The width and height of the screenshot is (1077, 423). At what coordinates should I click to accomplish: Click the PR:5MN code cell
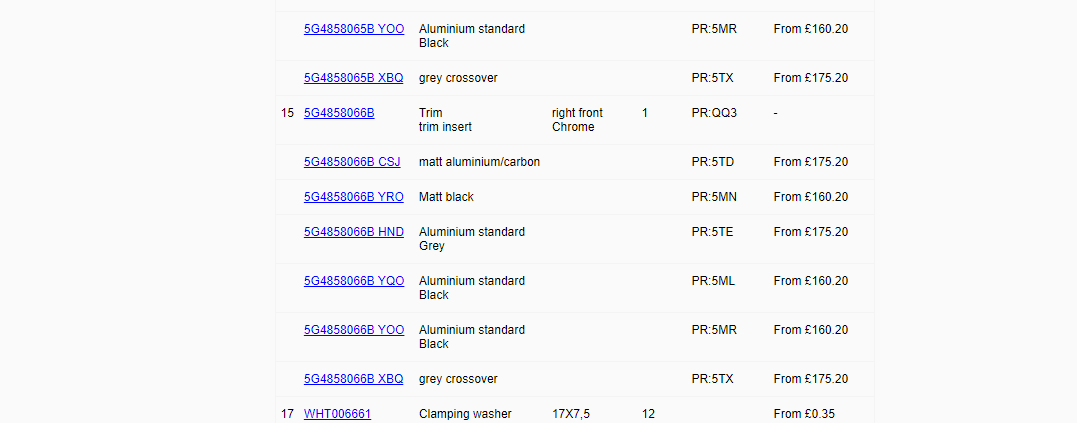[x=713, y=197]
